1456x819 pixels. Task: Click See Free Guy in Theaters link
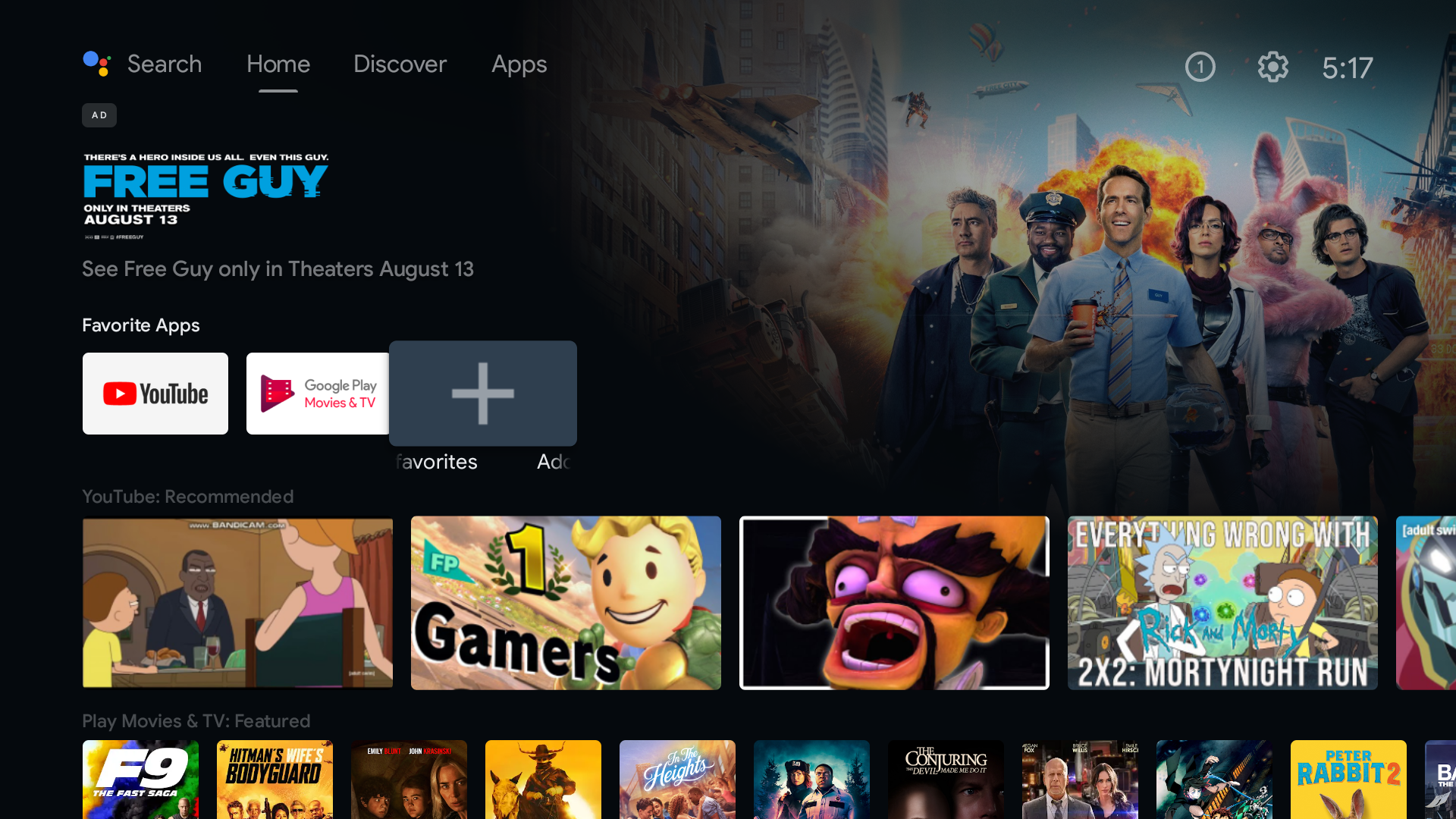tap(278, 268)
